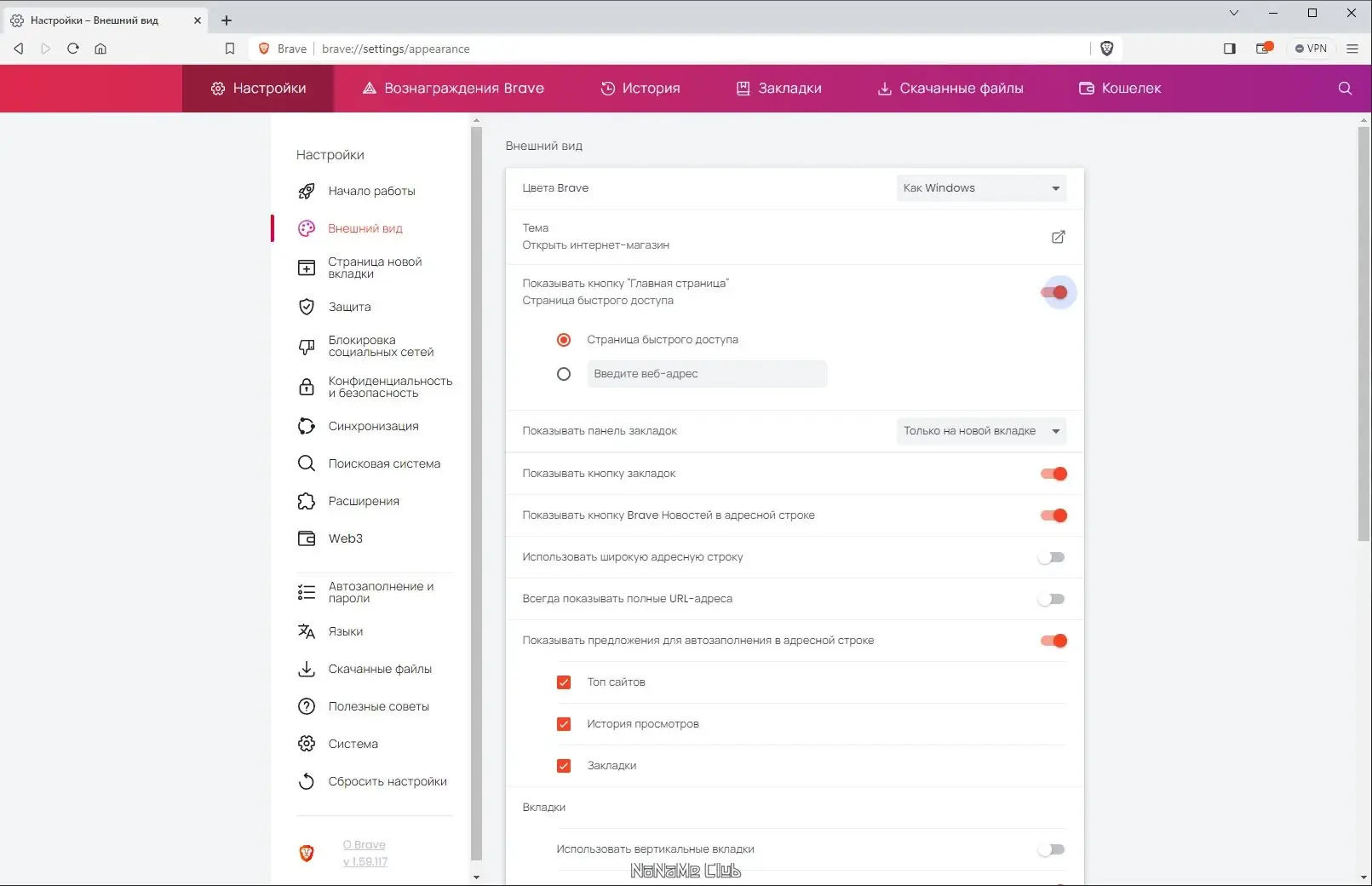1372x886 pixels.
Task: Open the main hamburger menu
Action: click(x=1352, y=49)
